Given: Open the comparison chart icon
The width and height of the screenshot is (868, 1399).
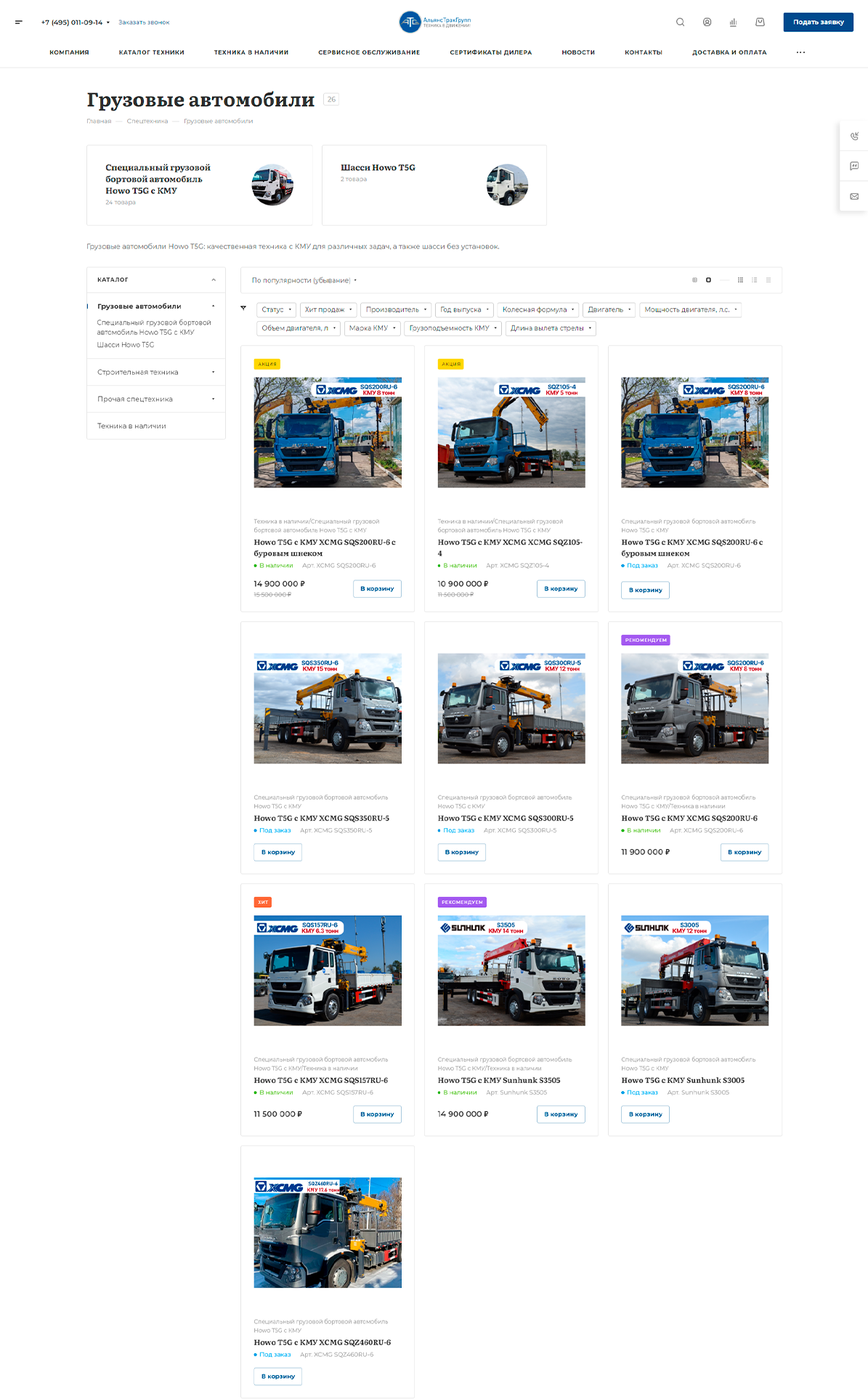Looking at the screenshot, I should 733,23.
